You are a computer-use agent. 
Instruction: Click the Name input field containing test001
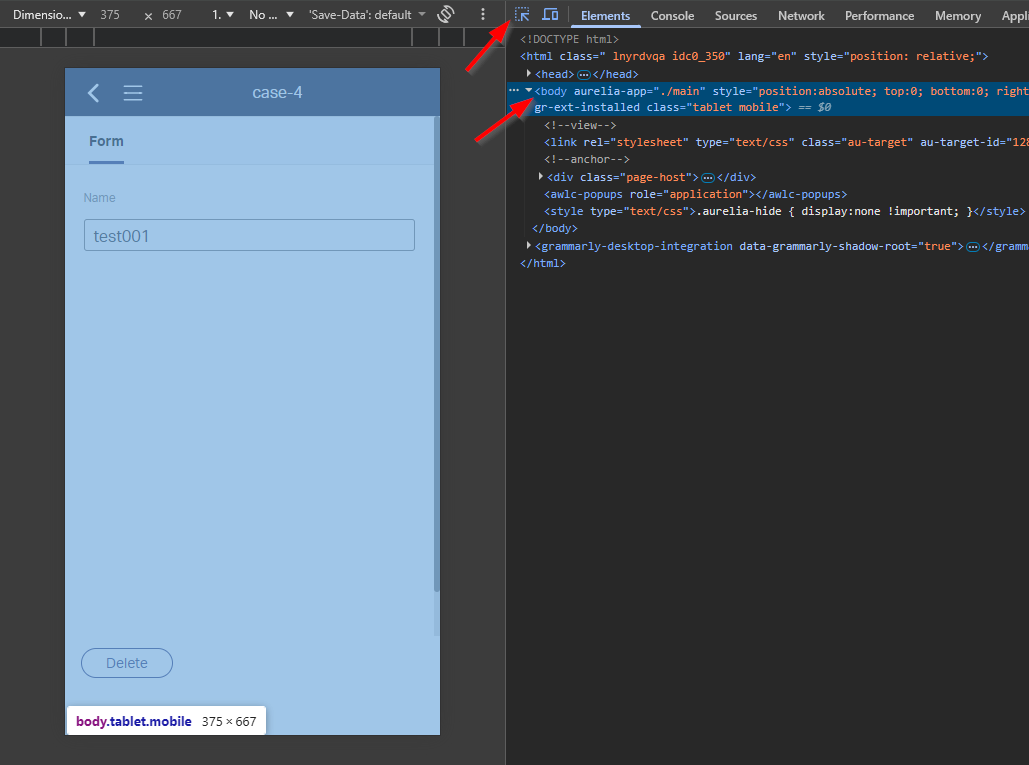(249, 236)
